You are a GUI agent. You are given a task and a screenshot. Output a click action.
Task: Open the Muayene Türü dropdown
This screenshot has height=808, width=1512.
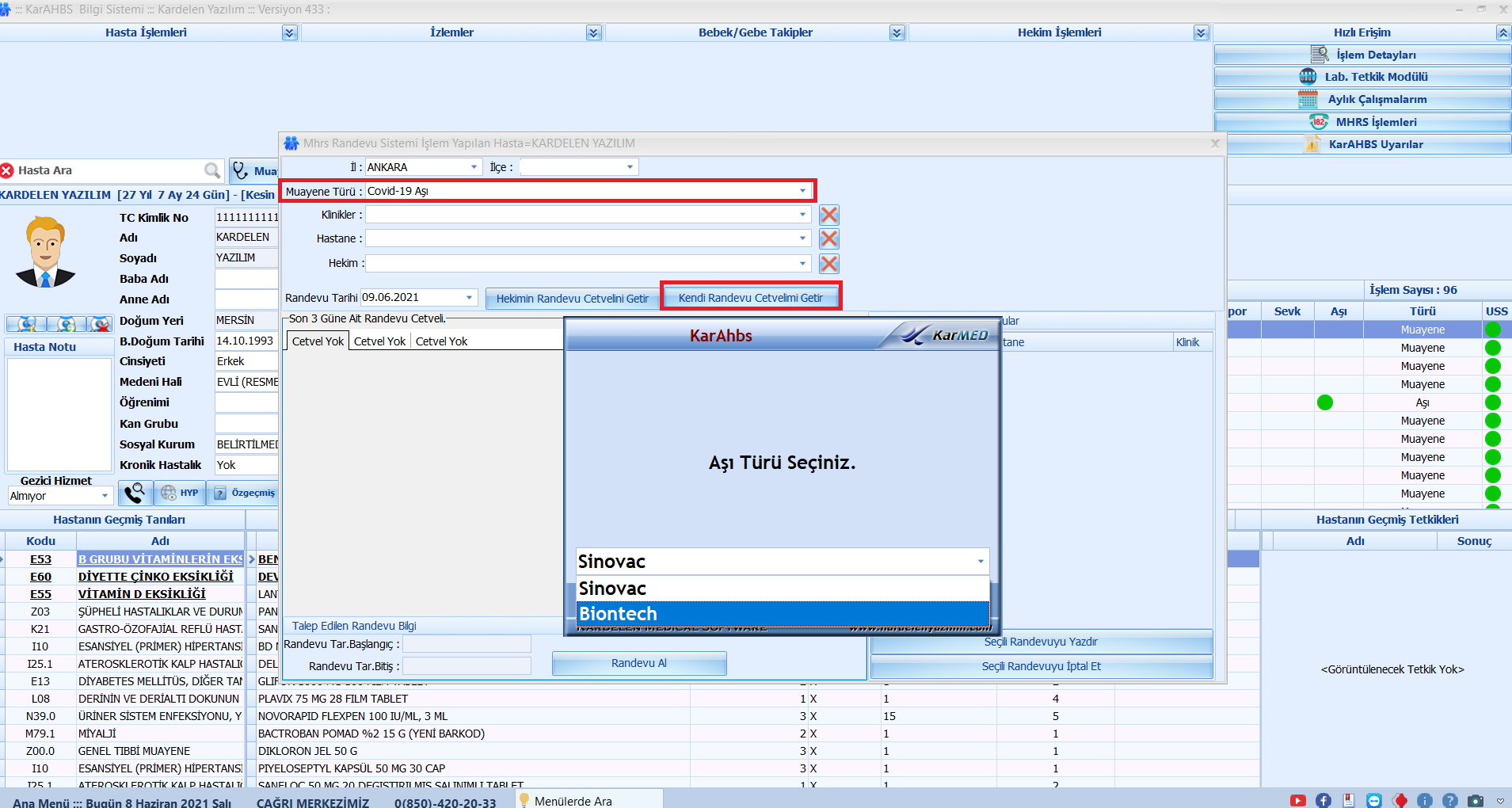(x=802, y=191)
